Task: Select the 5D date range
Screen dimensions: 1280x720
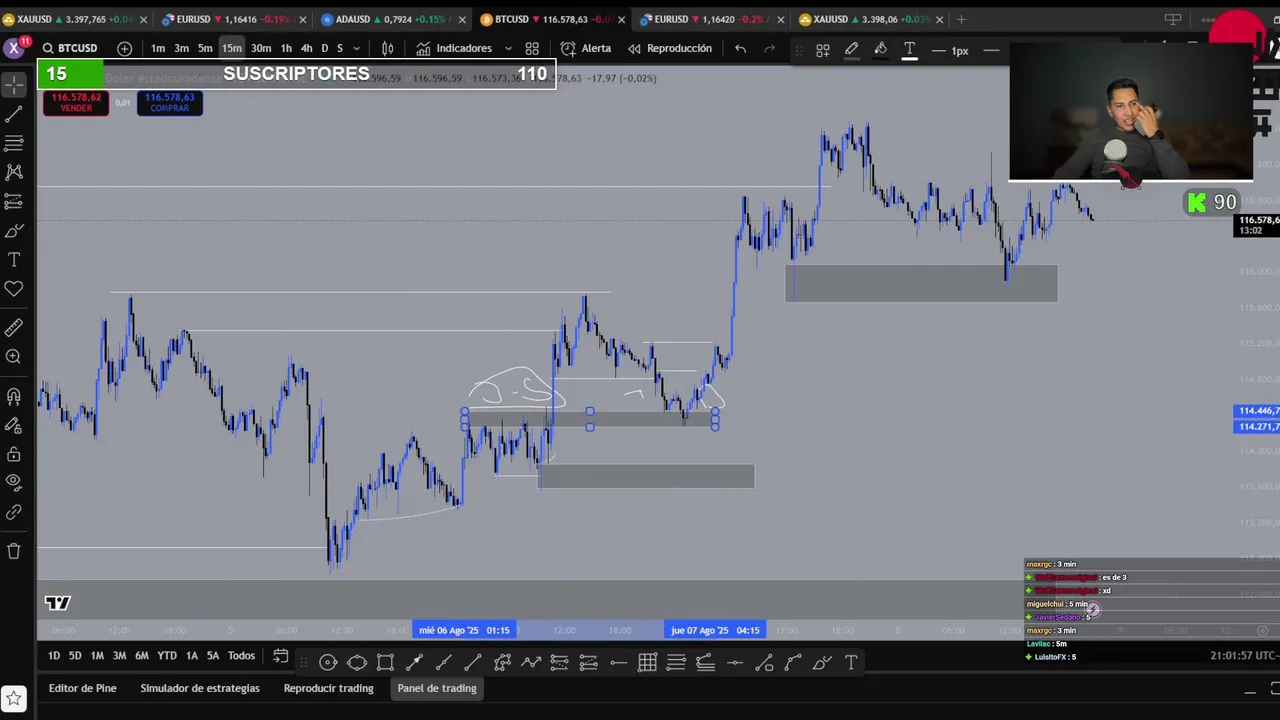Action: coord(75,656)
